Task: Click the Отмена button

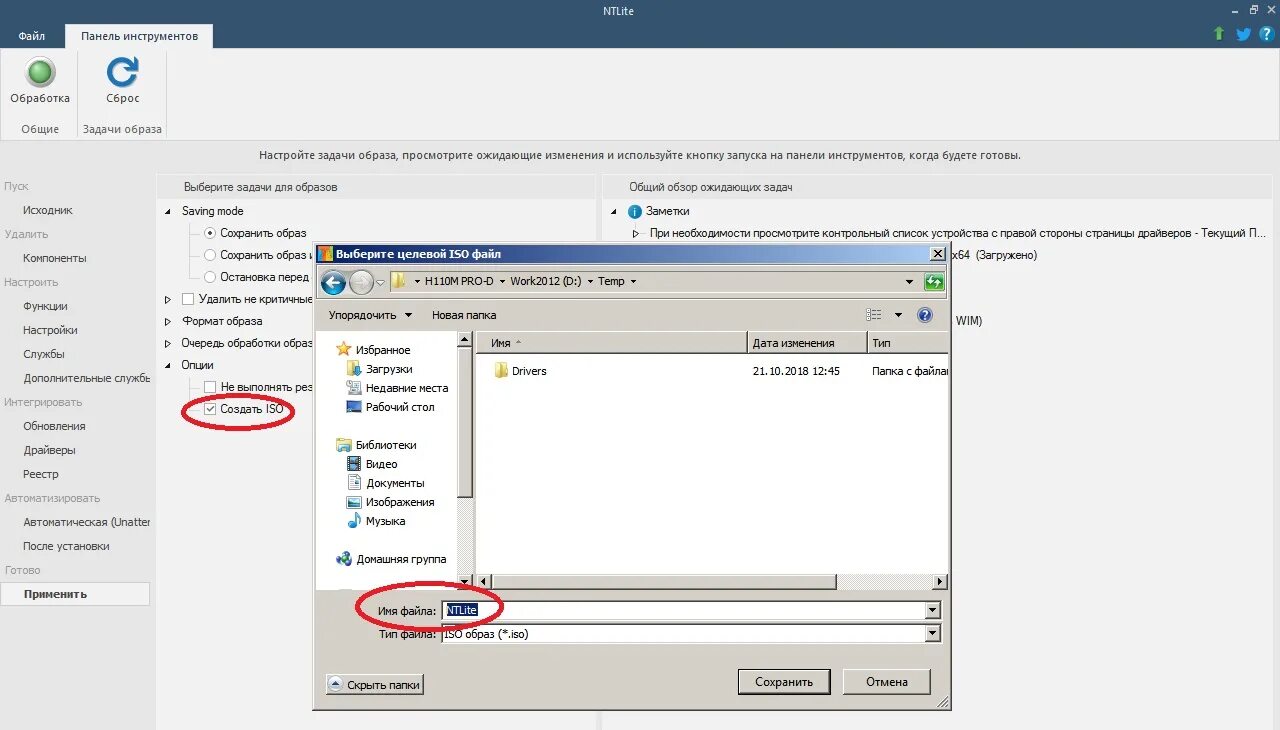Action: (x=887, y=682)
